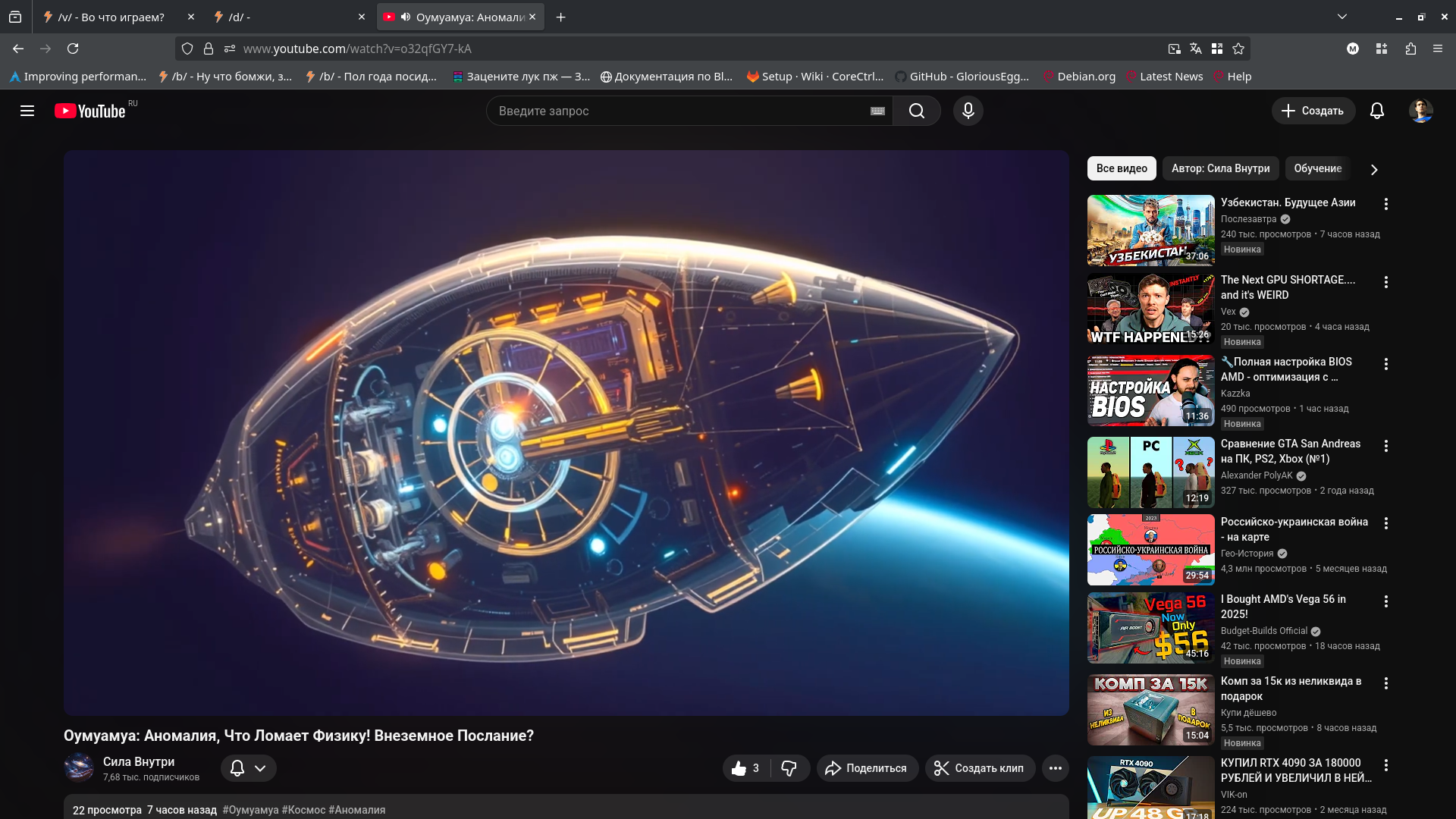Click the voice search microphone icon

[968, 111]
